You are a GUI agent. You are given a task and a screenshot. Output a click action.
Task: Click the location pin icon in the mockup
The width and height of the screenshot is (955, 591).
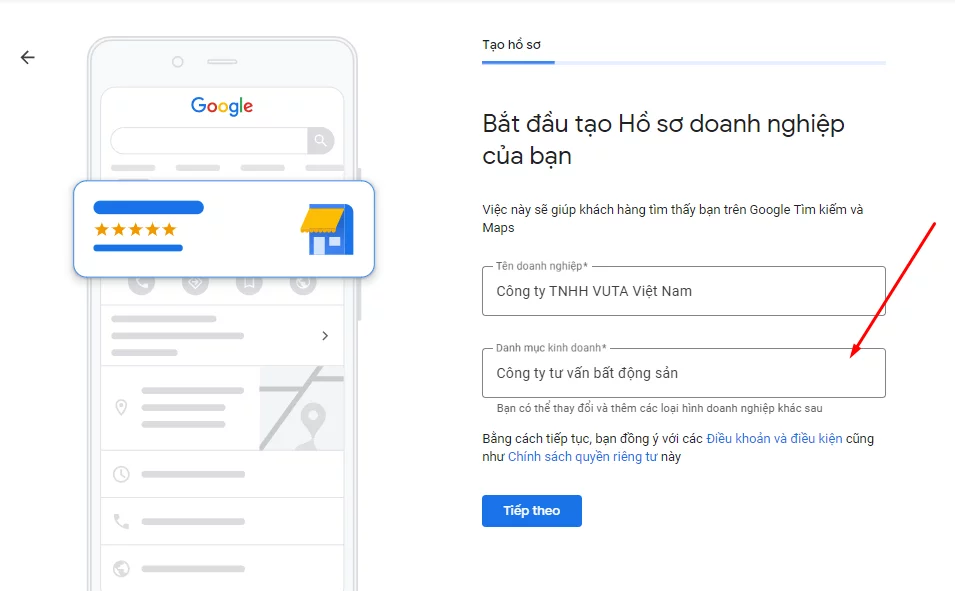[x=121, y=408]
